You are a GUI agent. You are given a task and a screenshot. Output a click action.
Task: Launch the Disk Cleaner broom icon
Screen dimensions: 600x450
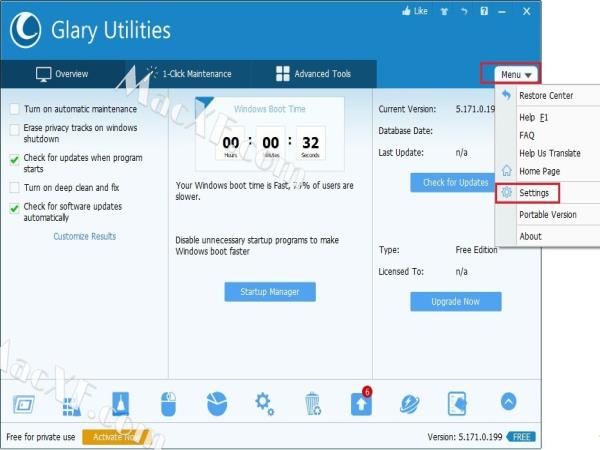point(121,403)
